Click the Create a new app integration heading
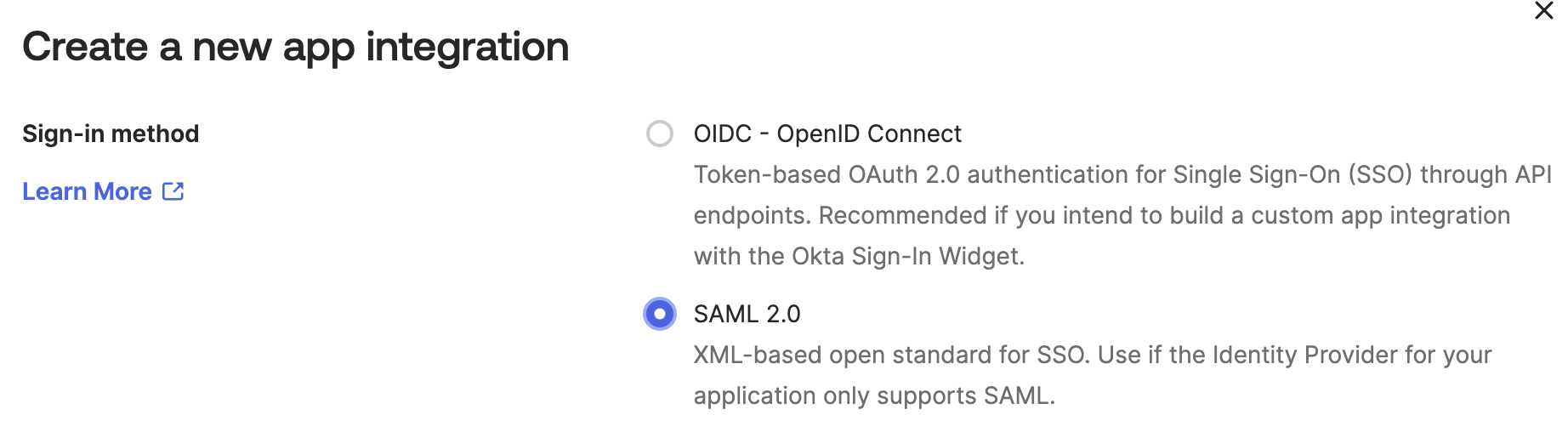 click(x=296, y=46)
